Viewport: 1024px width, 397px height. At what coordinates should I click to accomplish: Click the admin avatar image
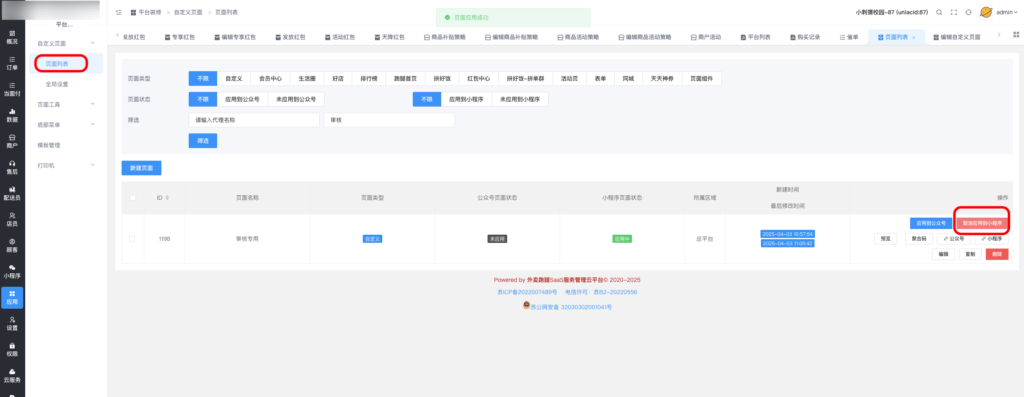coord(986,12)
